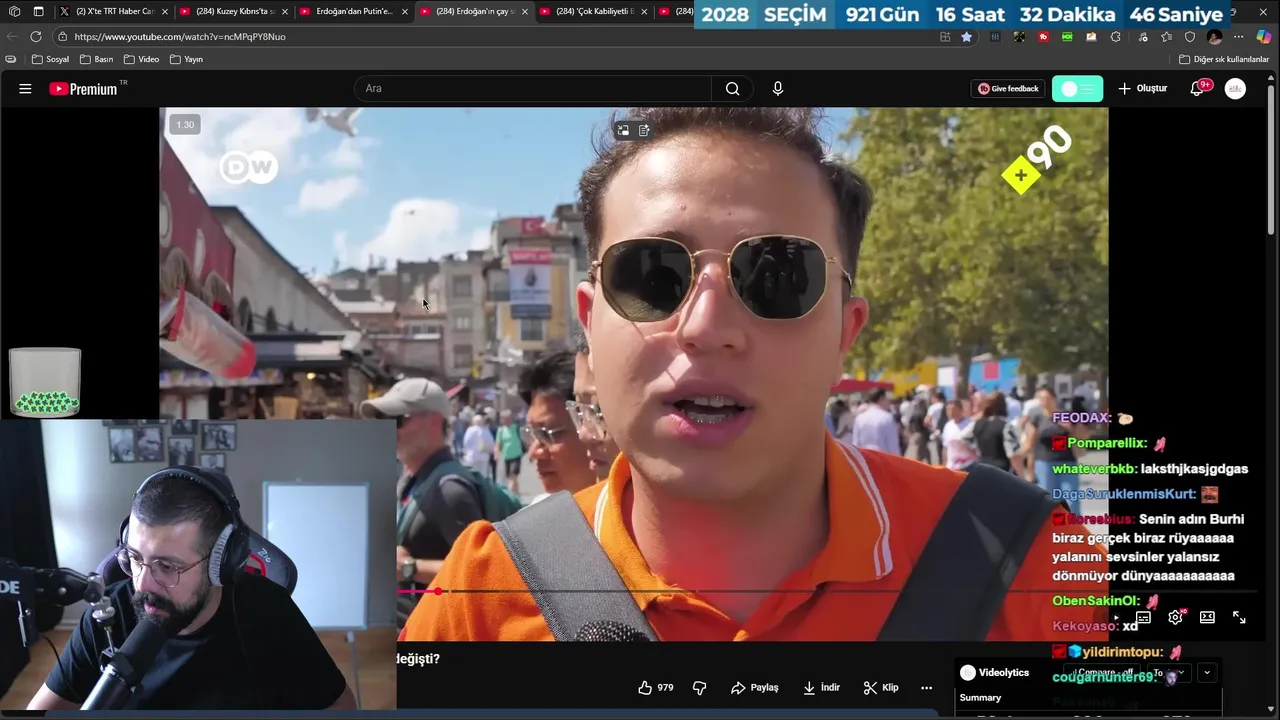Click the media music note toolbar icon
This screenshot has height=720, width=1280.
(x=1142, y=36)
